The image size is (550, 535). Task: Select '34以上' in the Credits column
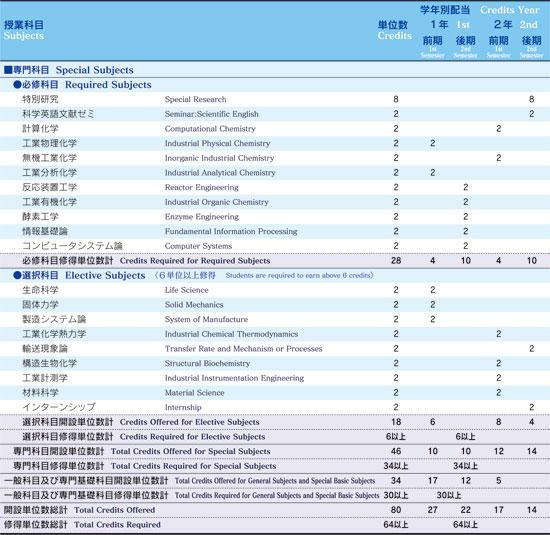point(396,466)
